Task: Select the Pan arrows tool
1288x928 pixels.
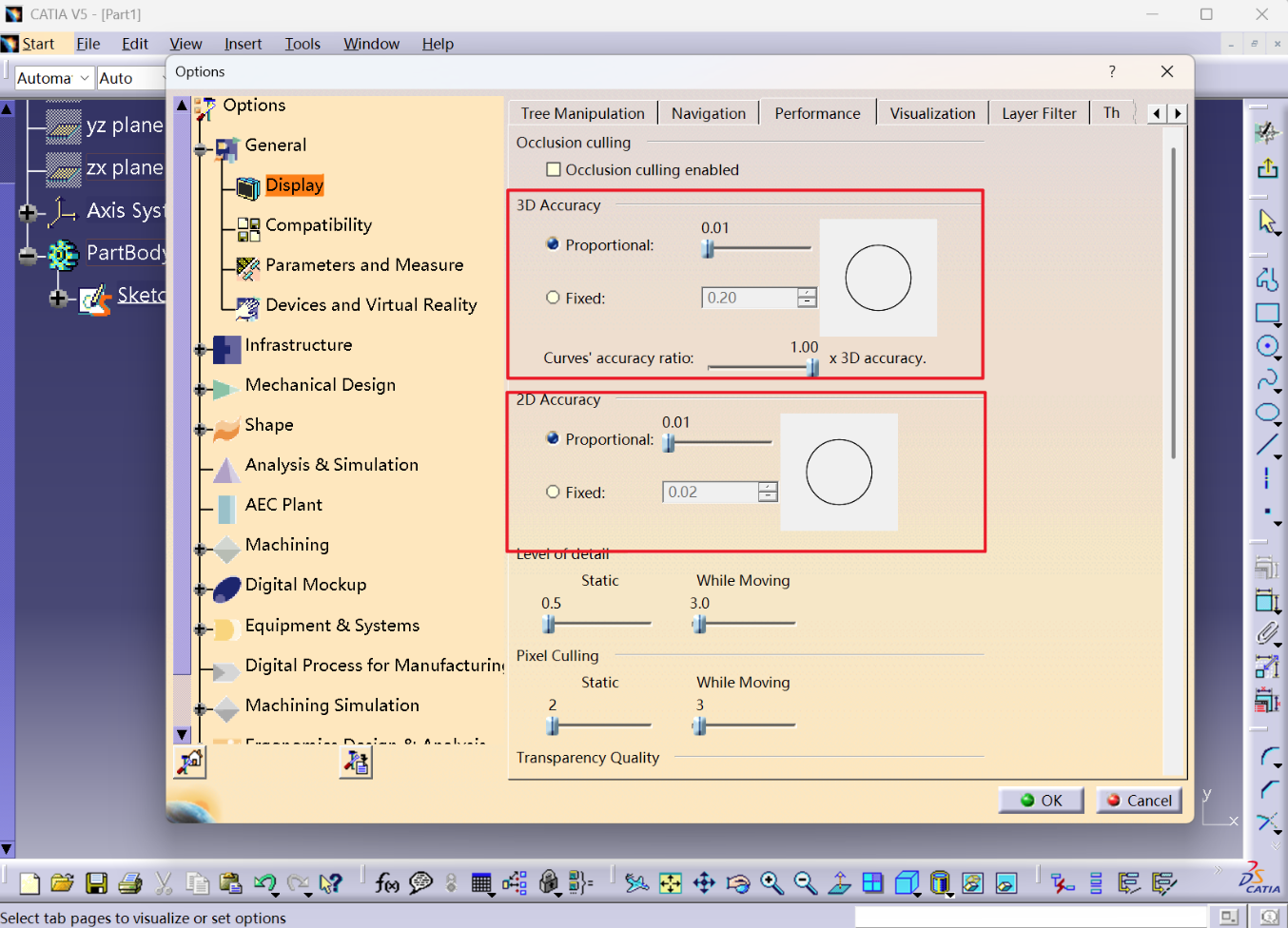Action: pos(704,883)
